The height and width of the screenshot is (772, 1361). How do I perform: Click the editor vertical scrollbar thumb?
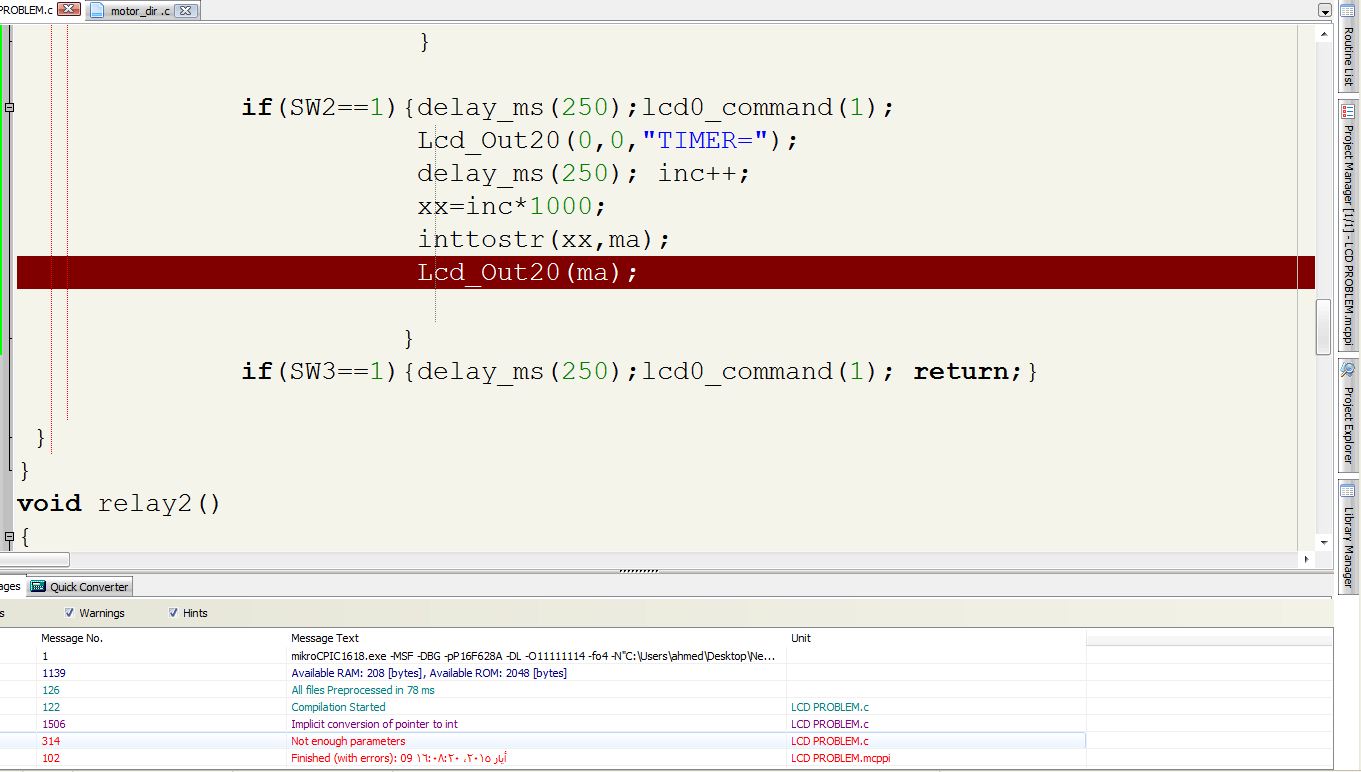[1324, 326]
